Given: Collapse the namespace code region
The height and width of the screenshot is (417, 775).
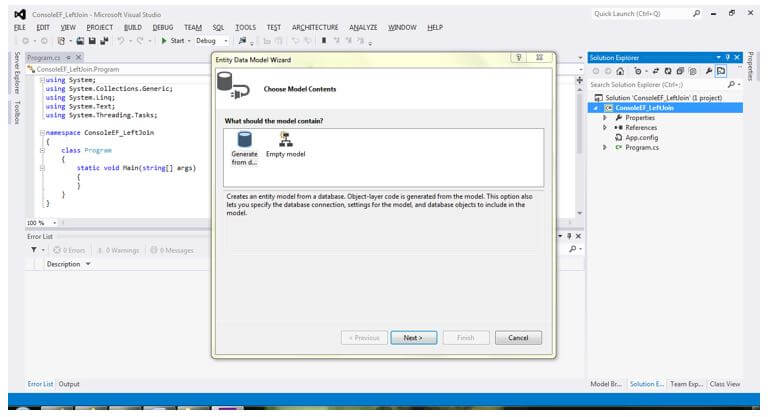Looking at the screenshot, I should coord(42,133).
